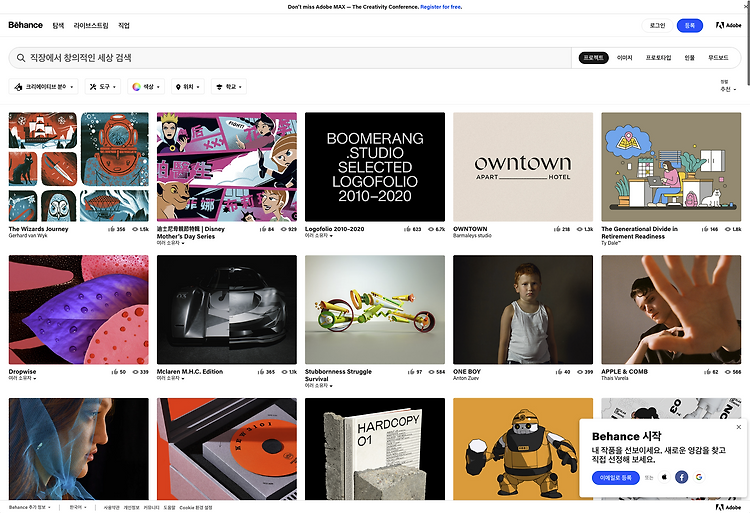Screen dimensions: 750x513
Task: Open Gerhard van Wyk author link
Action: (x=28, y=236)
